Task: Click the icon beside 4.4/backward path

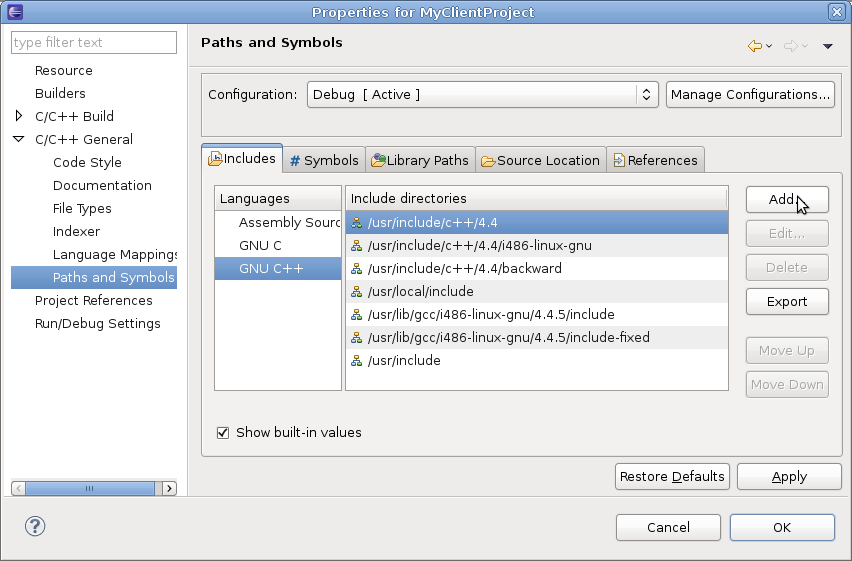Action: (x=356, y=269)
